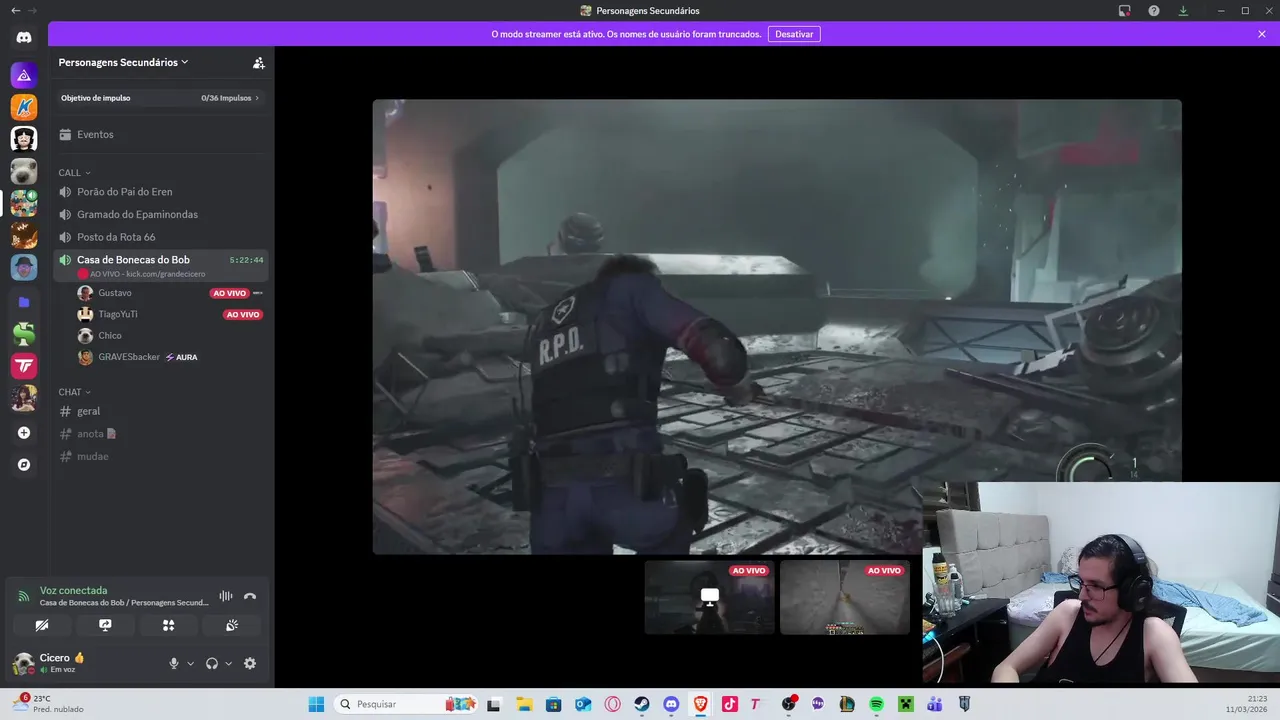
Task: Check connection quality green signal icon
Action: 24,596
